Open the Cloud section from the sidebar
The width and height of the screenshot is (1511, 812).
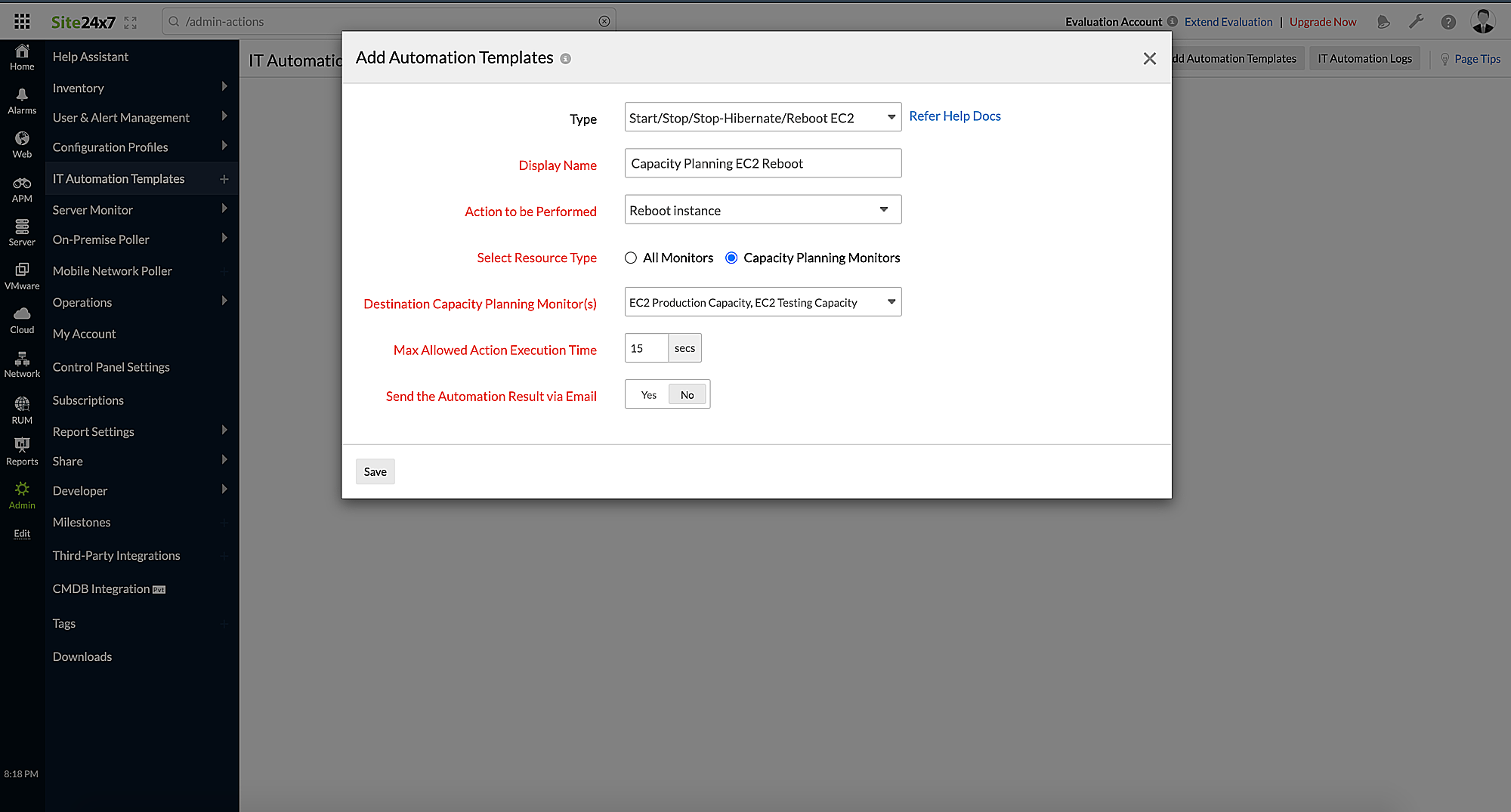tap(21, 316)
